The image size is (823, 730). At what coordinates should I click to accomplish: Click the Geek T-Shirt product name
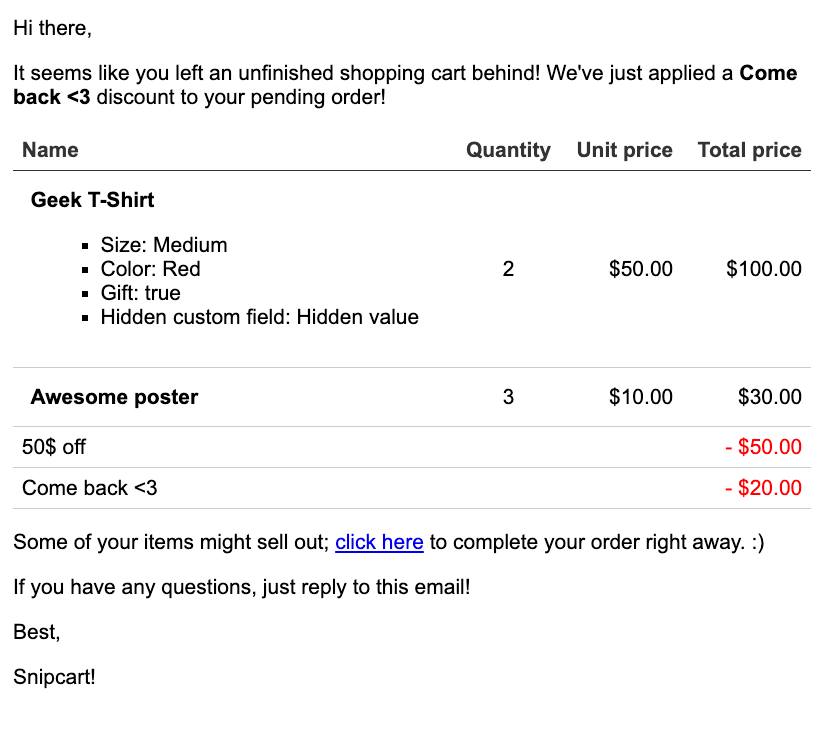92,200
